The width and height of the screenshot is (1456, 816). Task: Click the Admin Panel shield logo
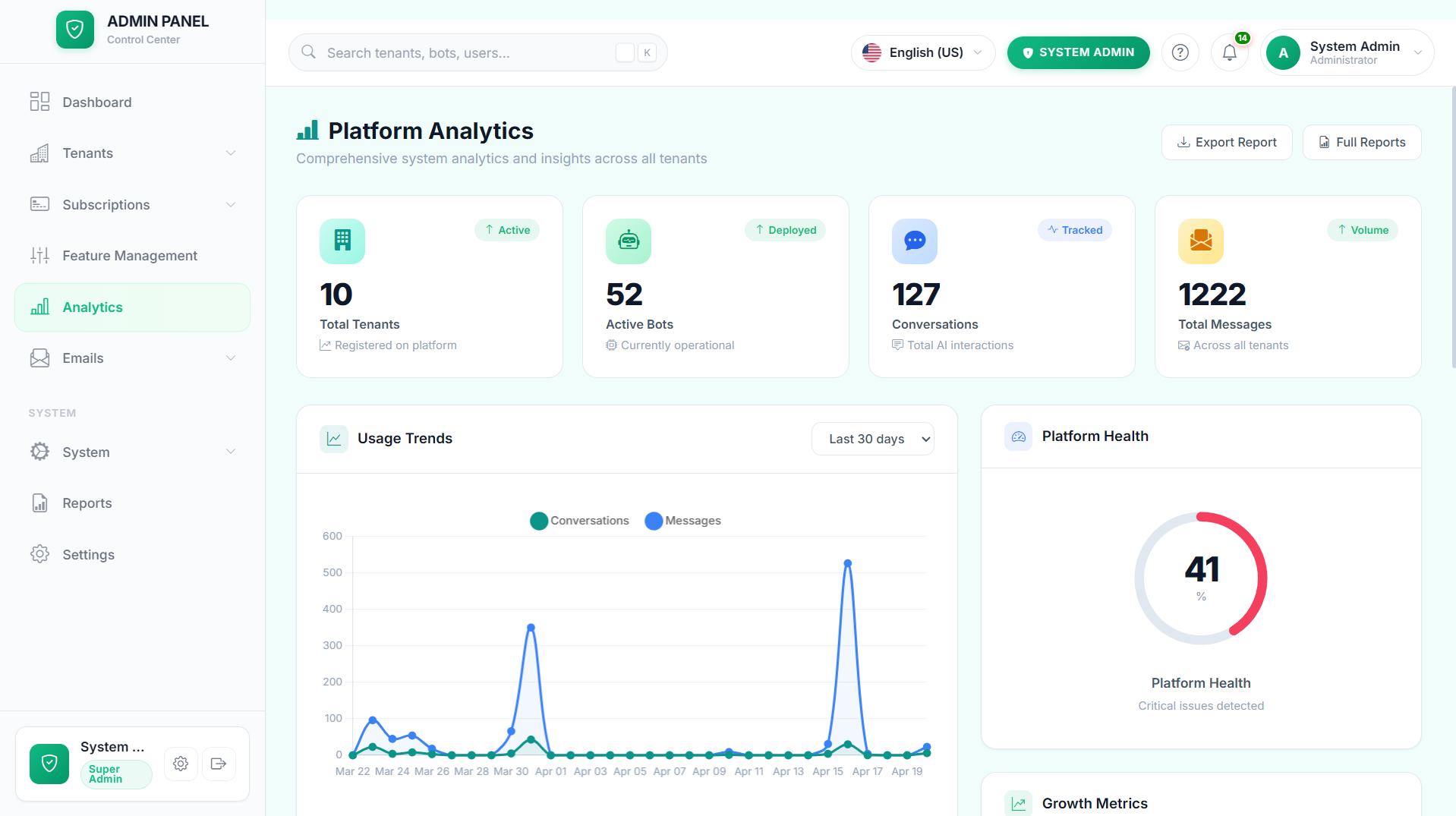click(75, 30)
